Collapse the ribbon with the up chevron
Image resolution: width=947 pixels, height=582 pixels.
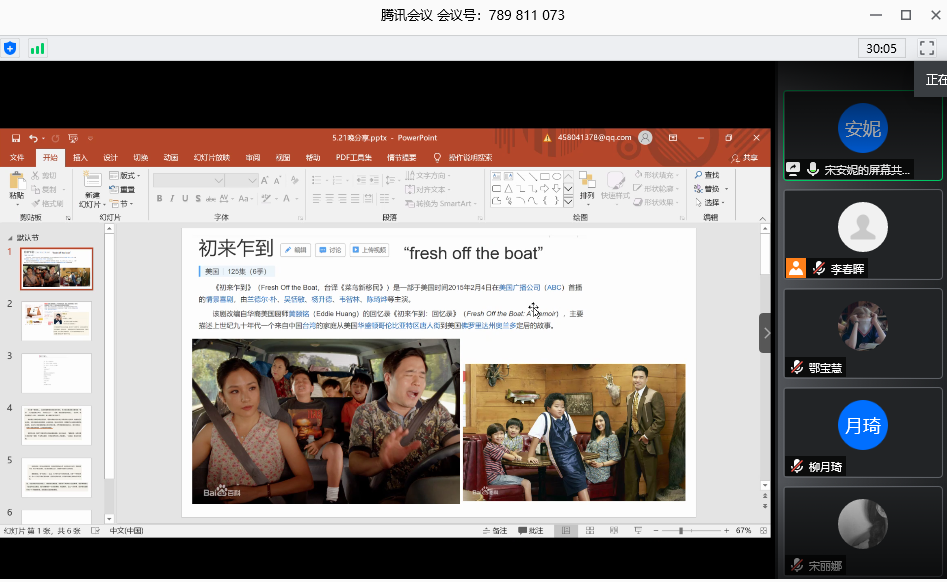(762, 219)
